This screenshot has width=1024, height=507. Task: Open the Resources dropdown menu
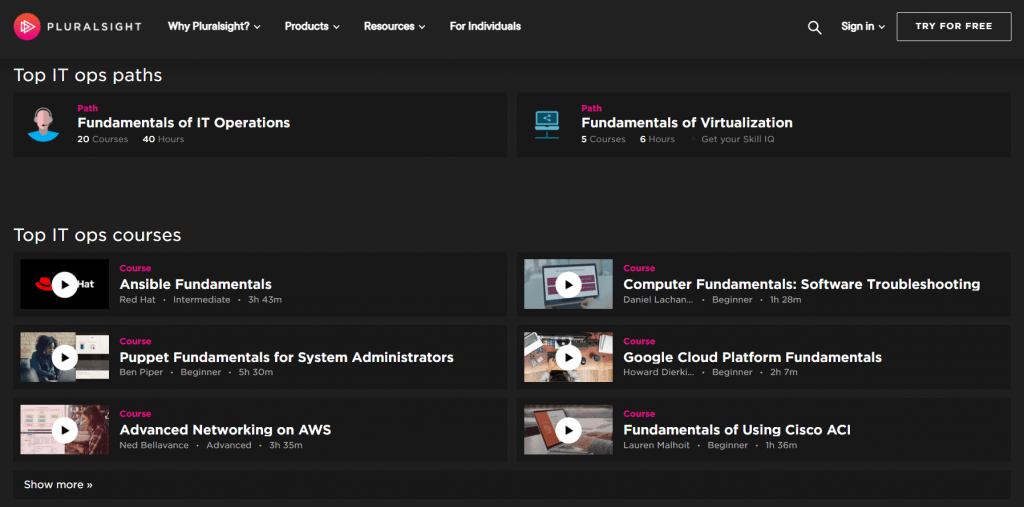(394, 26)
